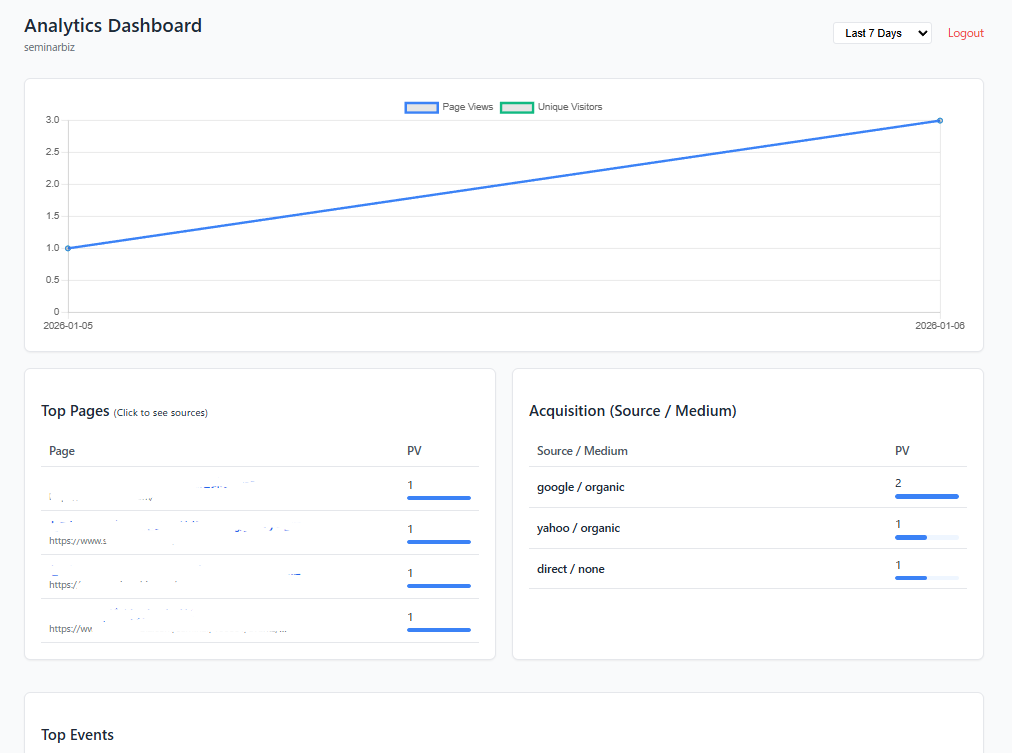This screenshot has width=1012, height=753.
Task: Click the Source / Medium column header
Action: pos(582,451)
